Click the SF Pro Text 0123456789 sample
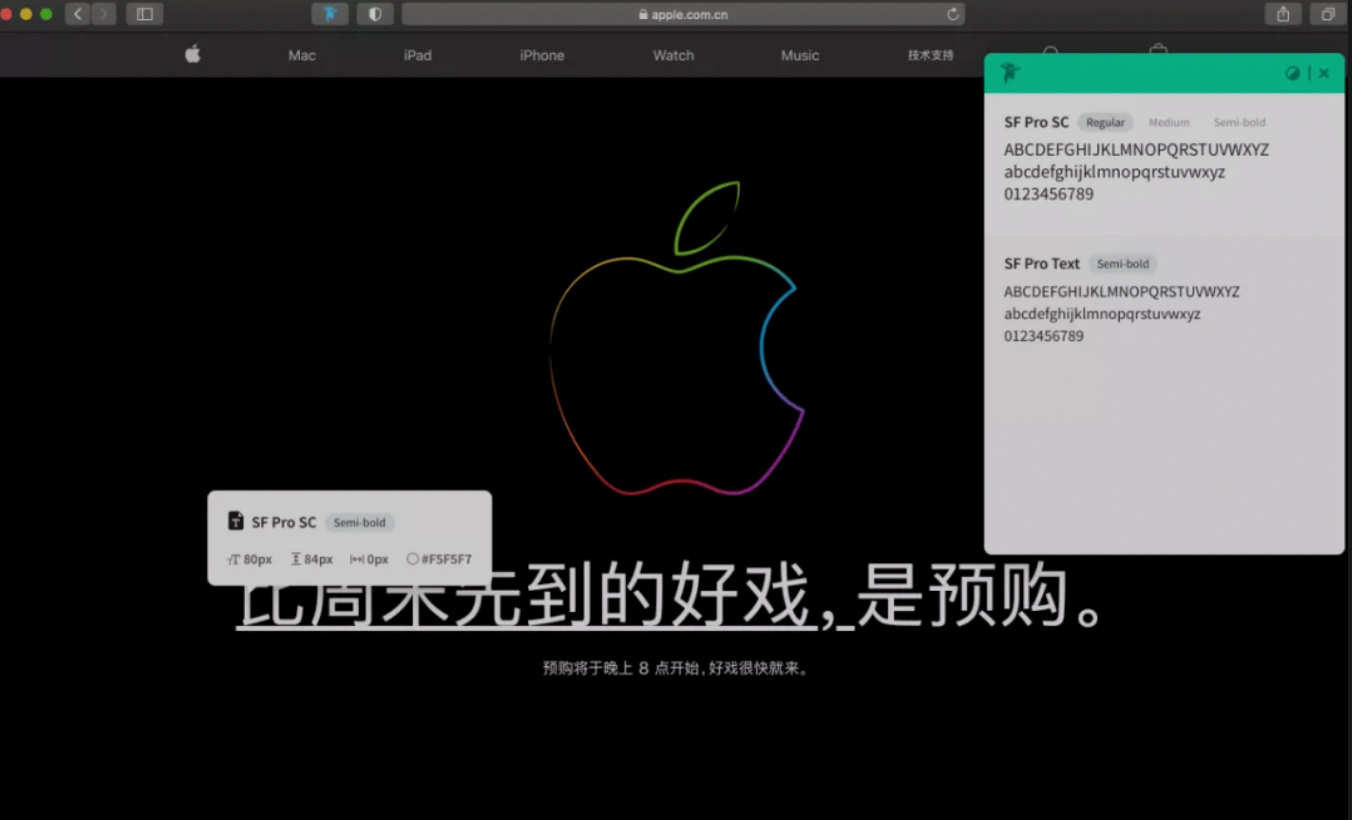Viewport: 1352px width, 820px height. [1044, 336]
